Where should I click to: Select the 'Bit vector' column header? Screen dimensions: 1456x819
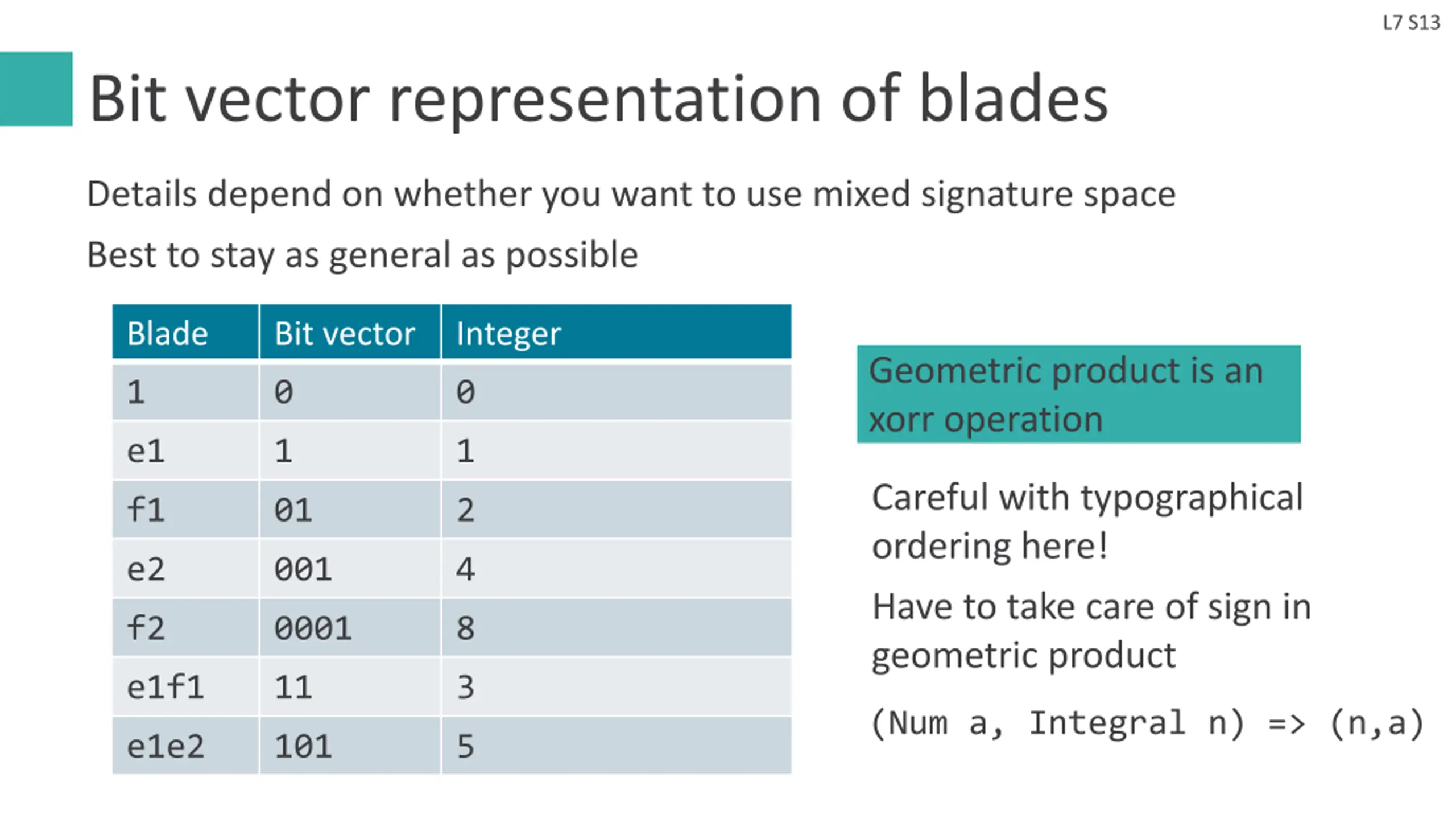coord(350,332)
